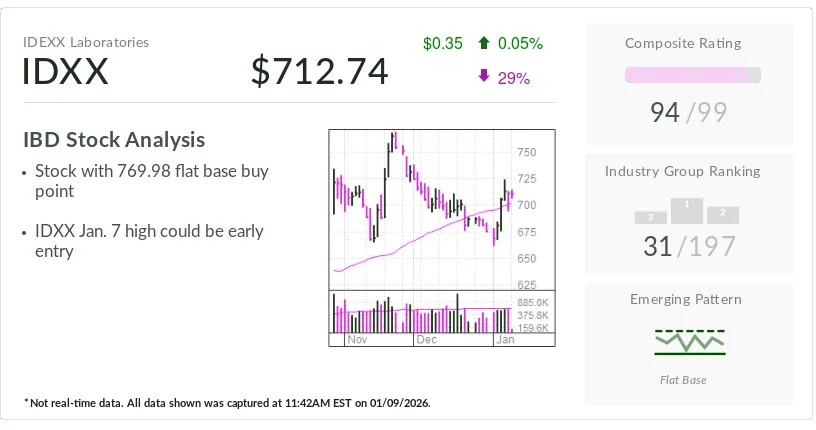816x430 pixels.
Task: Click the Industry Group Ranking 31/197 value
Action: [690, 246]
